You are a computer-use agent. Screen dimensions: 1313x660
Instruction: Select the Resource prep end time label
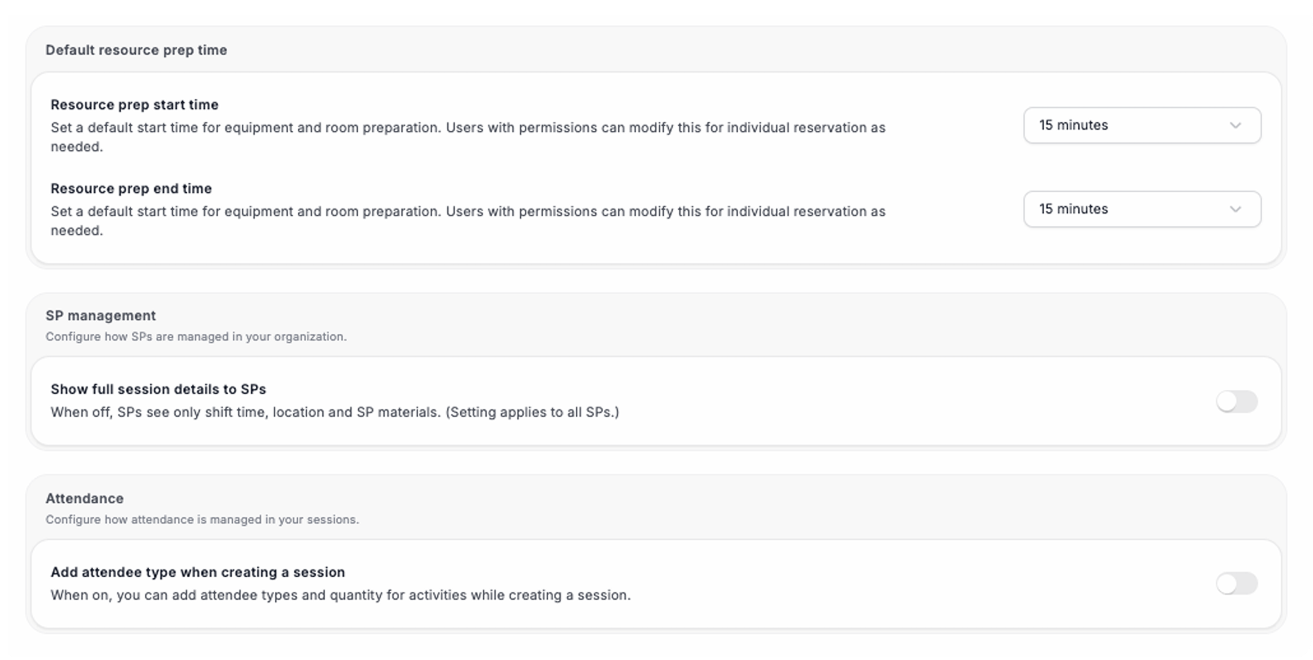tap(132, 189)
